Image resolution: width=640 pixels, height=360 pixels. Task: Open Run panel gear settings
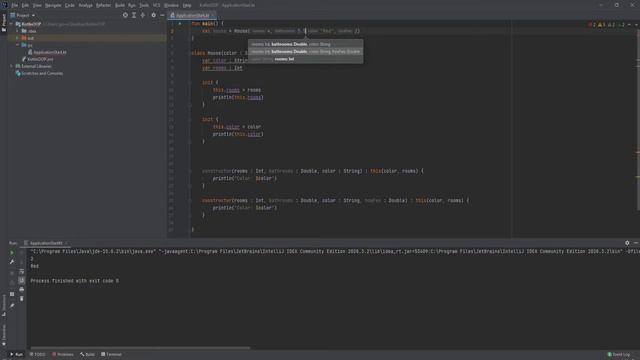pos(627,243)
